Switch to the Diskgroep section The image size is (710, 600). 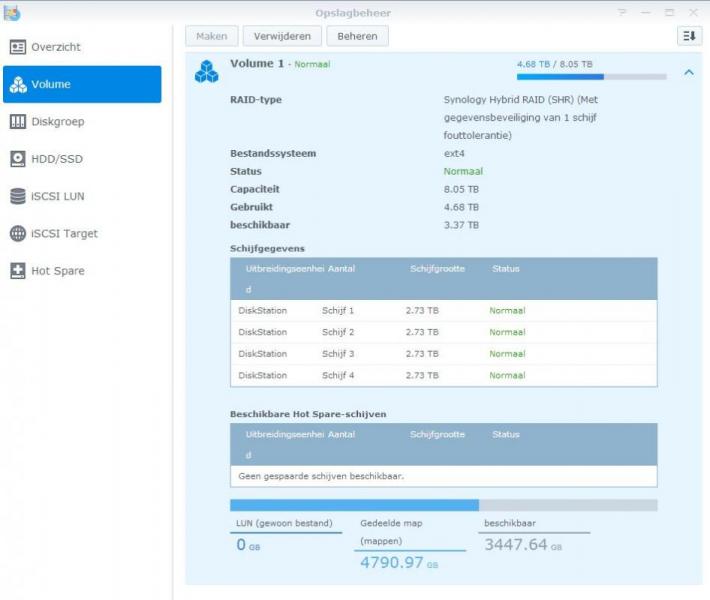coord(58,122)
